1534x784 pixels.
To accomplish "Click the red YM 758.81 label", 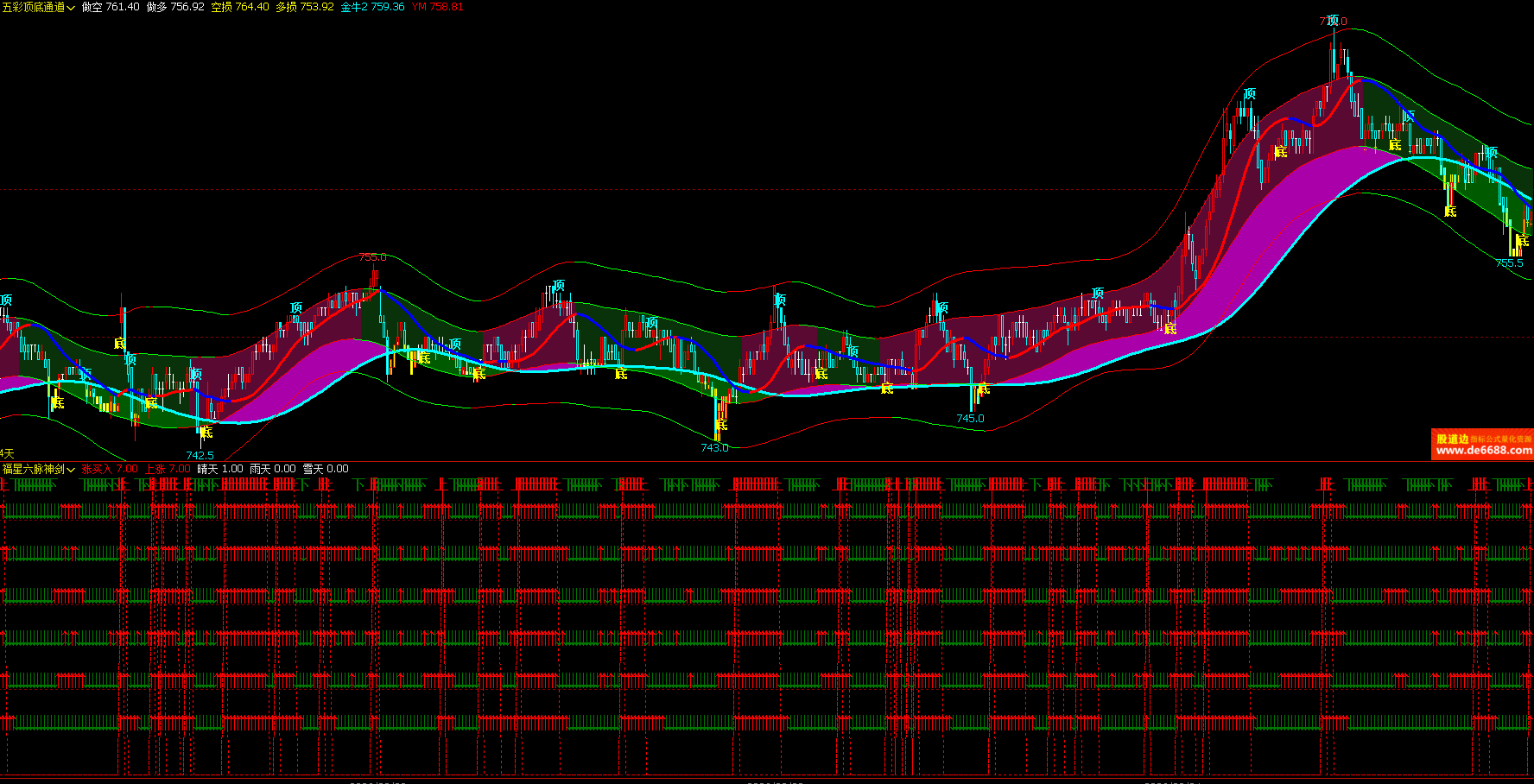I will pos(437,7).
